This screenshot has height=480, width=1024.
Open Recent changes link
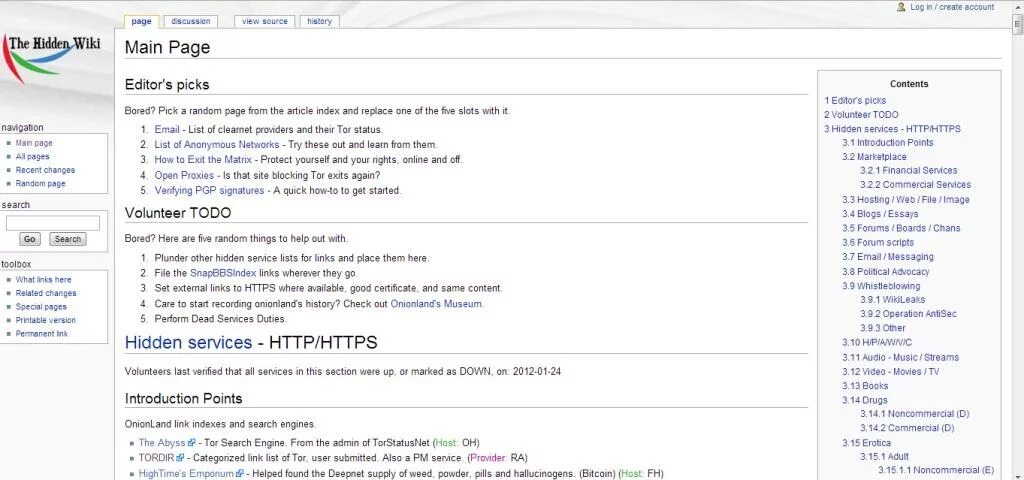click(x=45, y=170)
